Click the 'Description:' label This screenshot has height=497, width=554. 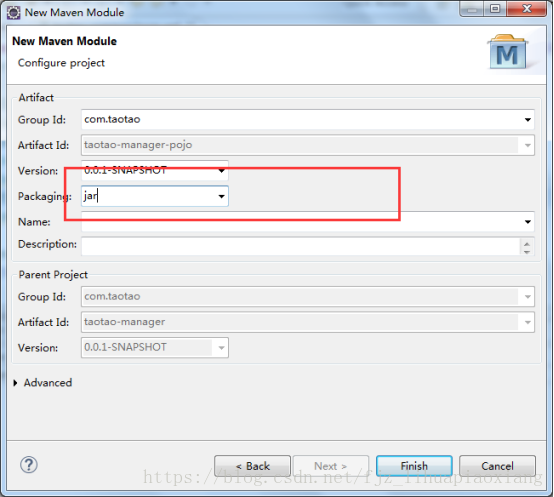pyautogui.click(x=47, y=244)
